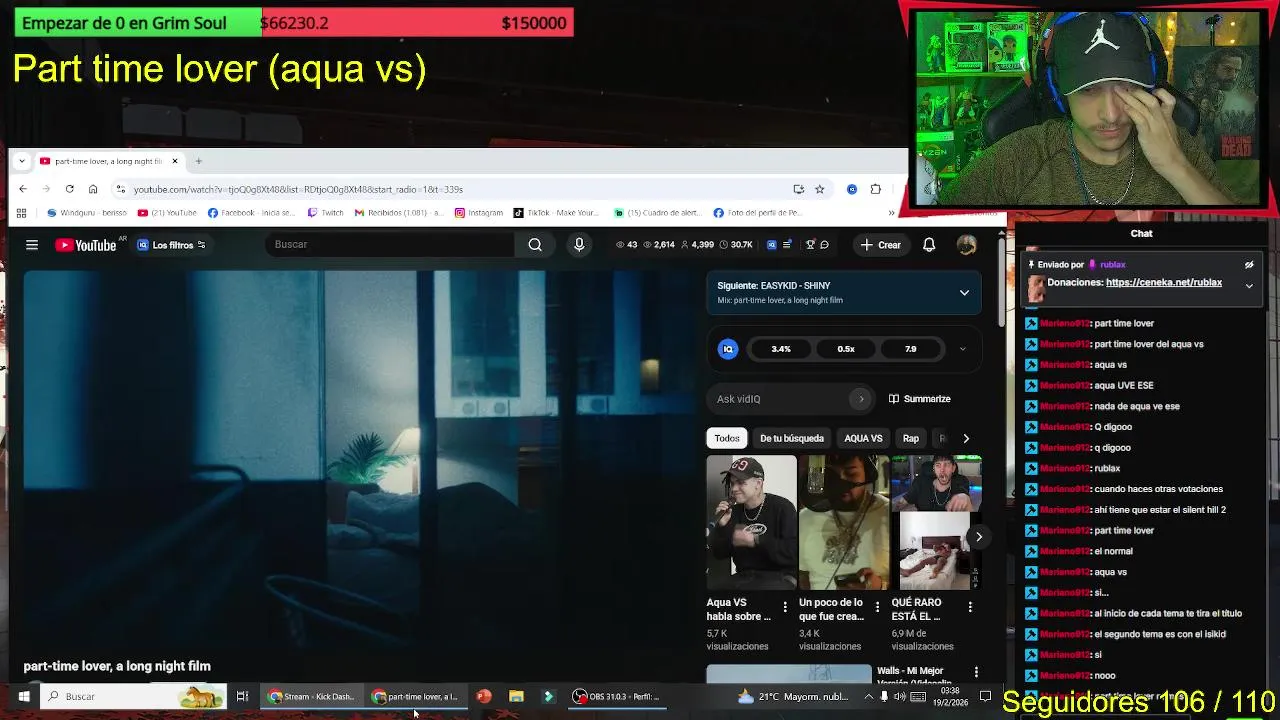Open the Recibidos Gmail bookmark
This screenshot has width=1280, height=720.
[x=399, y=213]
